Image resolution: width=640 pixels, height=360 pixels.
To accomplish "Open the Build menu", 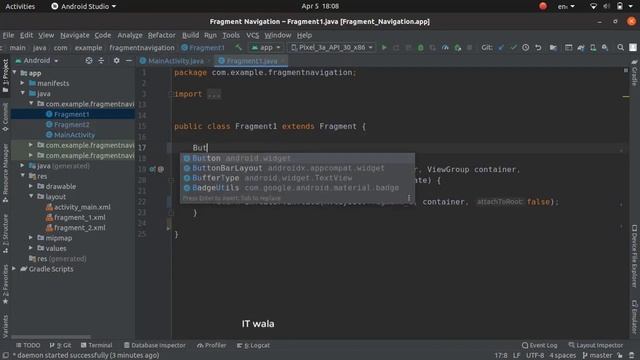I will [x=190, y=35].
